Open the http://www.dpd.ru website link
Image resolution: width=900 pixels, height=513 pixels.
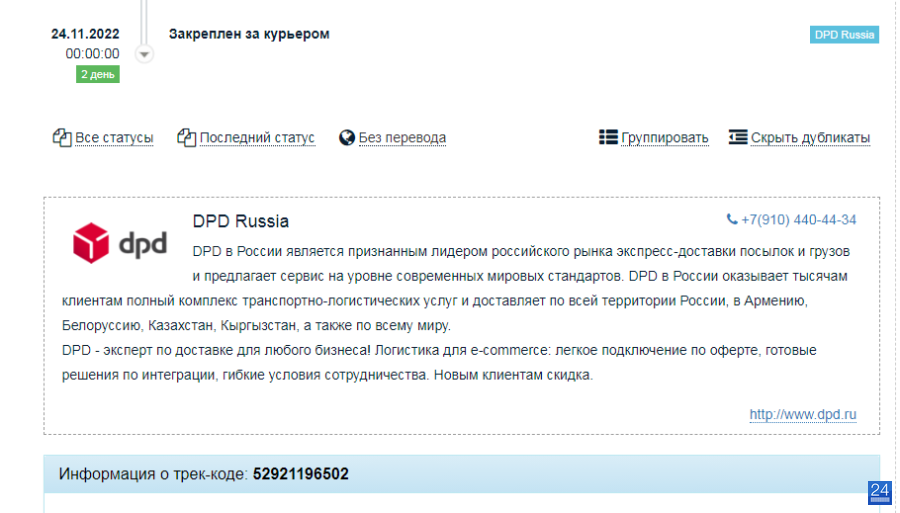(x=802, y=414)
